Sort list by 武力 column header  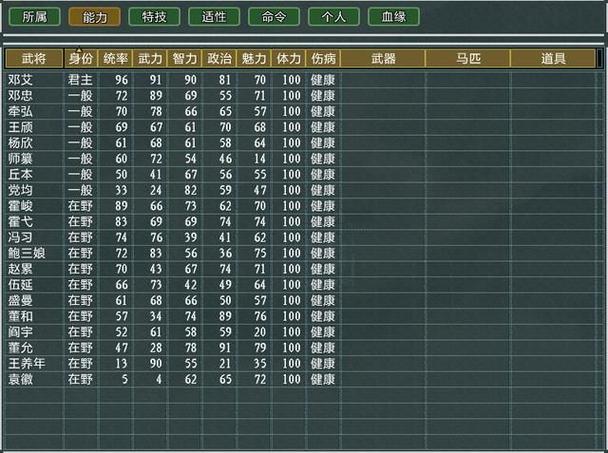tap(150, 59)
